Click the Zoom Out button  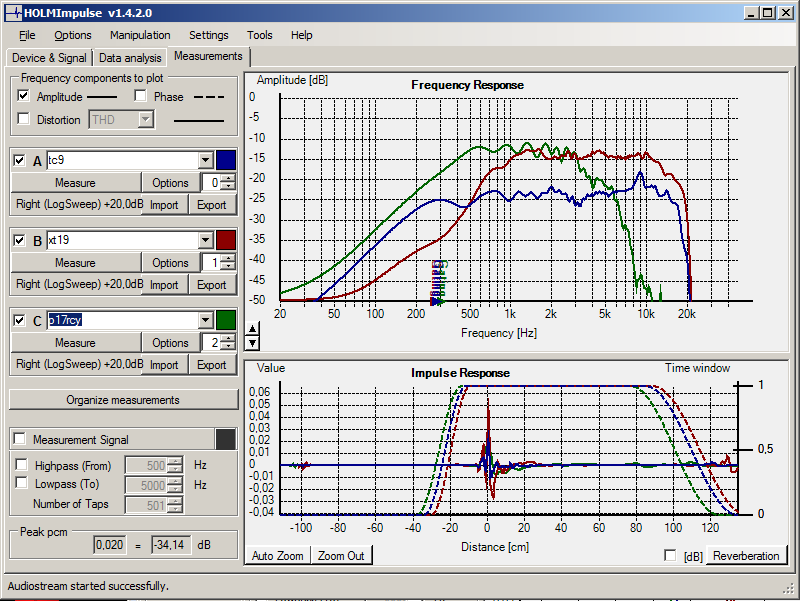[x=341, y=556]
